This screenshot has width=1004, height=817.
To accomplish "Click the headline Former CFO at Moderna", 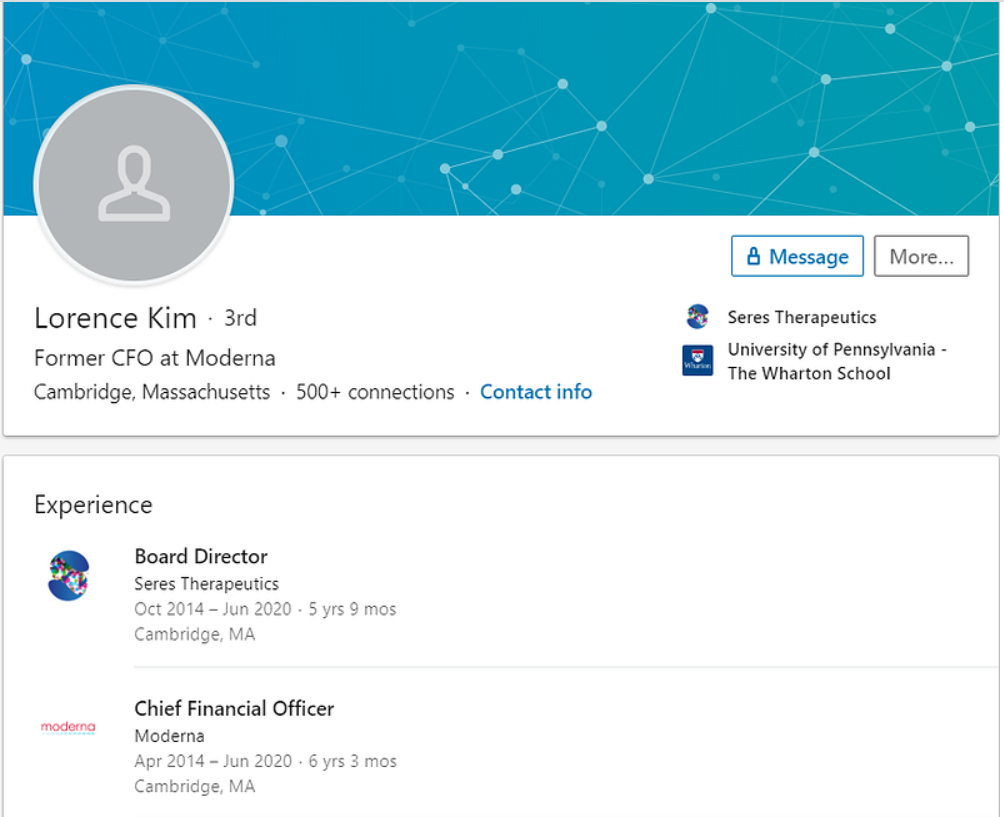I will tap(155, 357).
